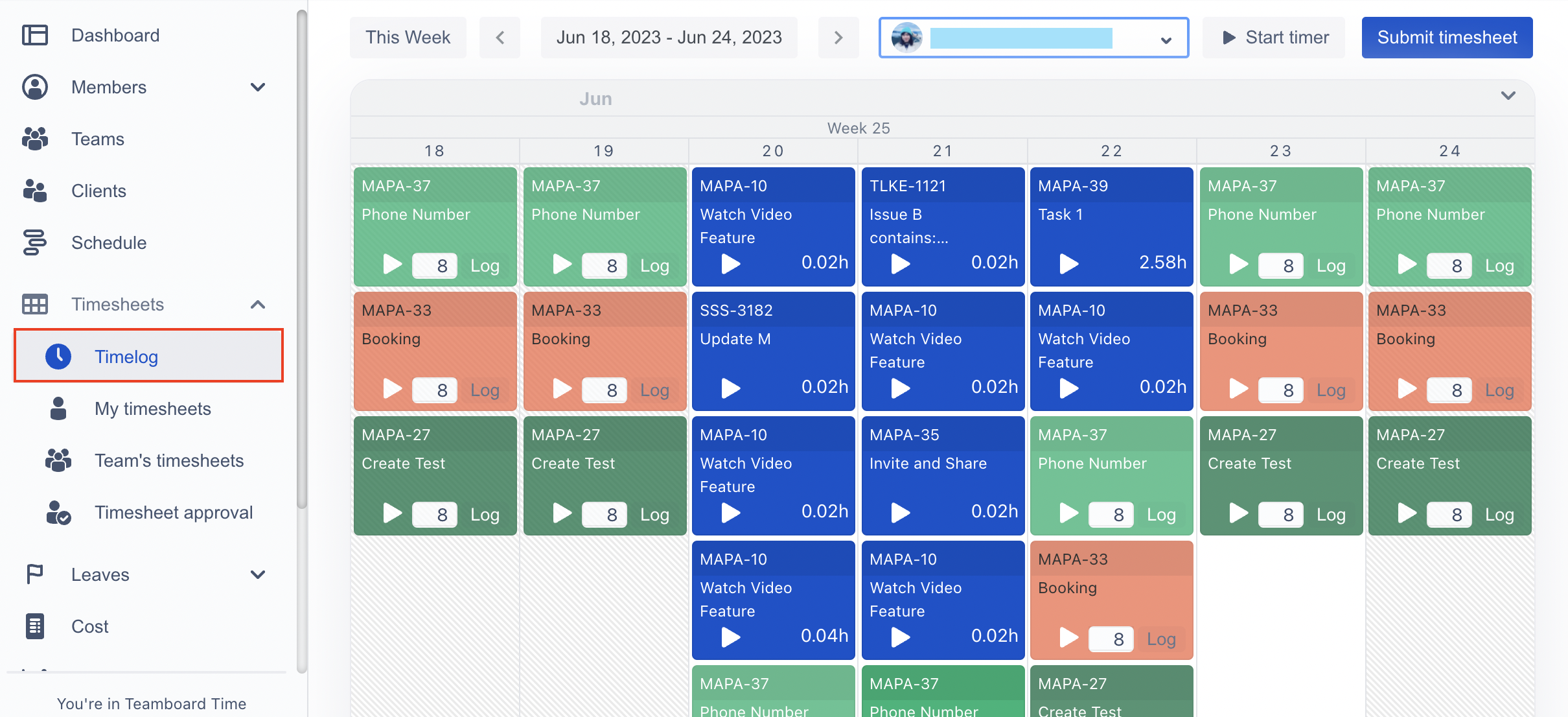Collapse the Timesheets menu chevron
The image size is (1568, 717).
[x=258, y=304]
